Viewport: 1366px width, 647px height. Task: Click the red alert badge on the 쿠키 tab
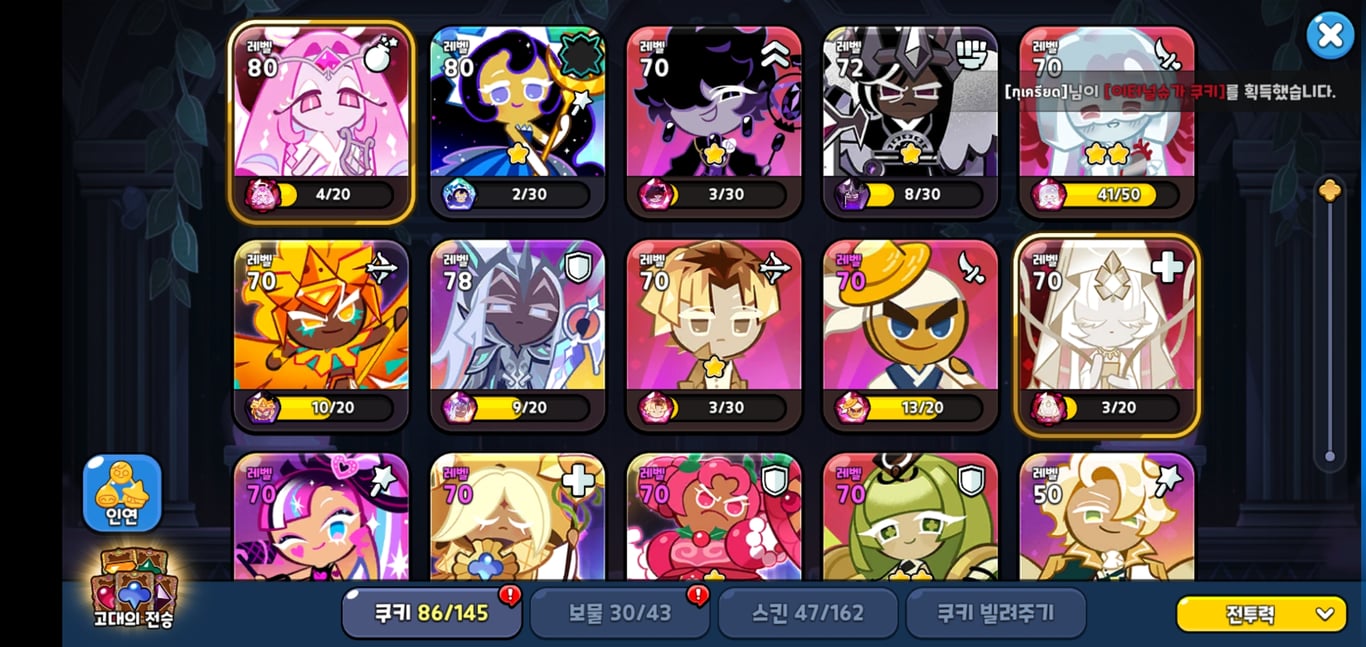(510, 596)
